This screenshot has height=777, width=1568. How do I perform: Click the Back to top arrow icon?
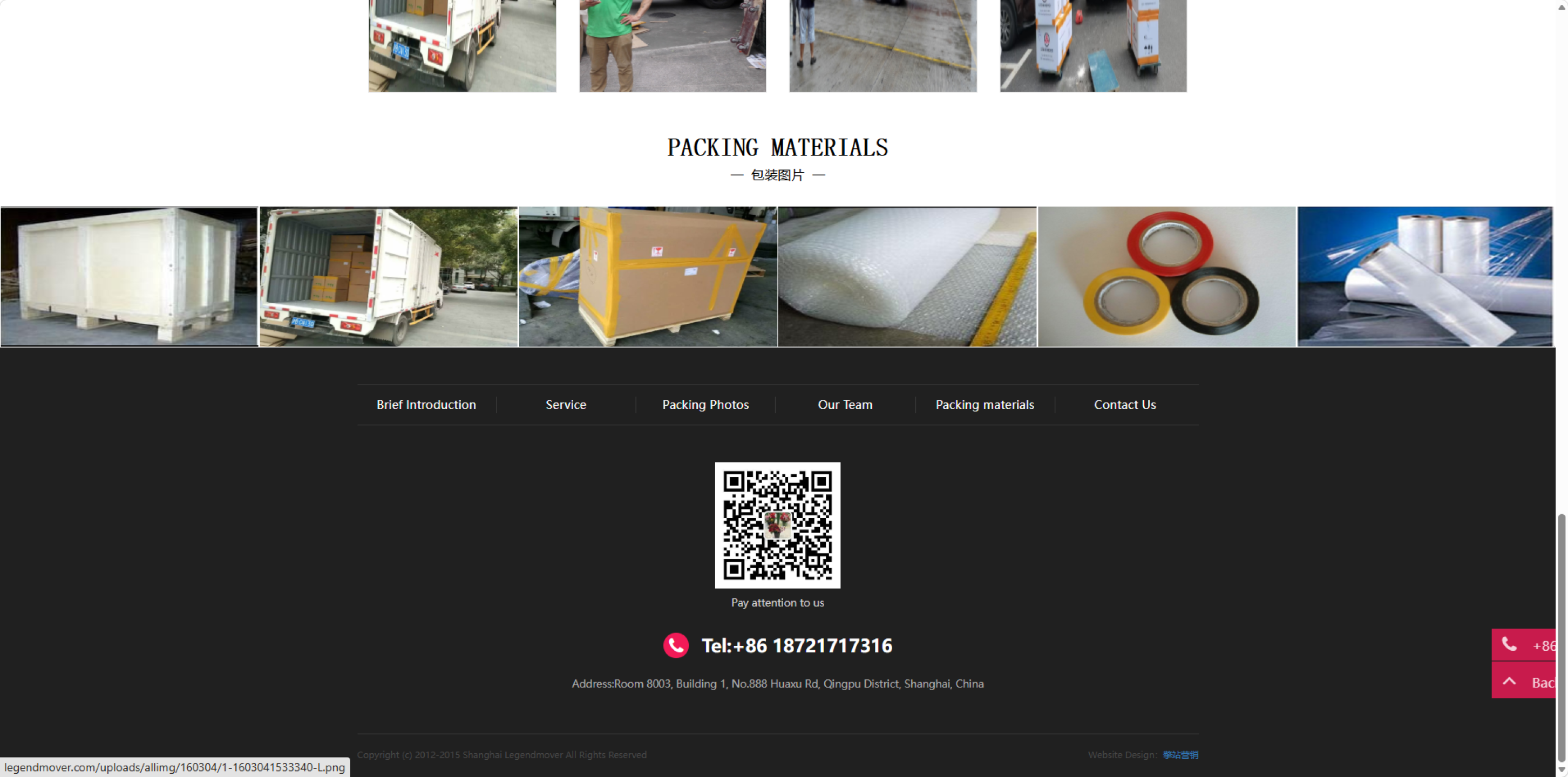tap(1509, 681)
